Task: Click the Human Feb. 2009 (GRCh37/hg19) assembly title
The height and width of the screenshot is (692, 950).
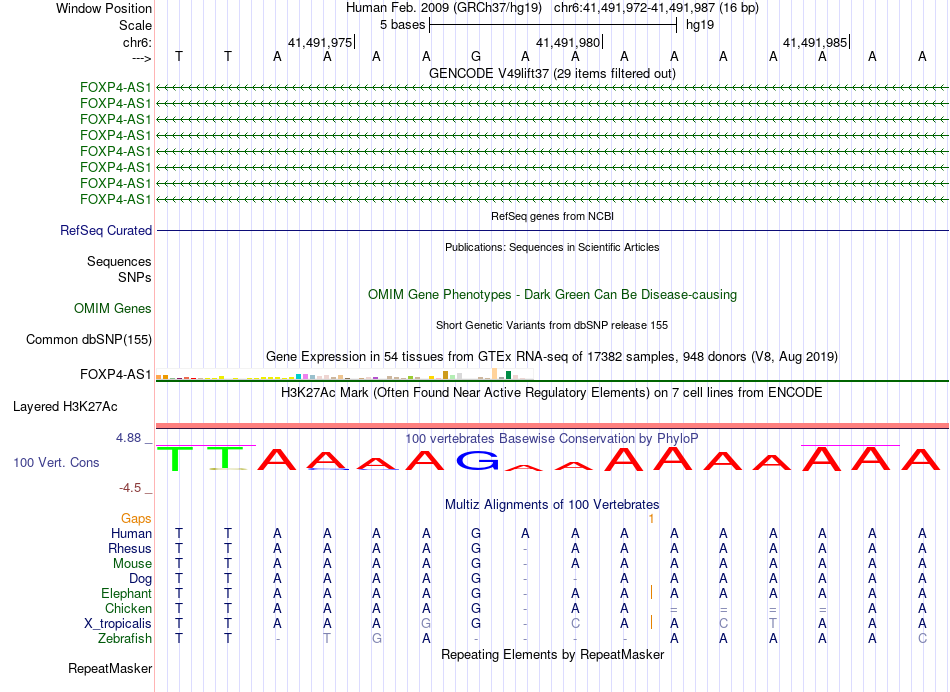Action: coord(446,8)
